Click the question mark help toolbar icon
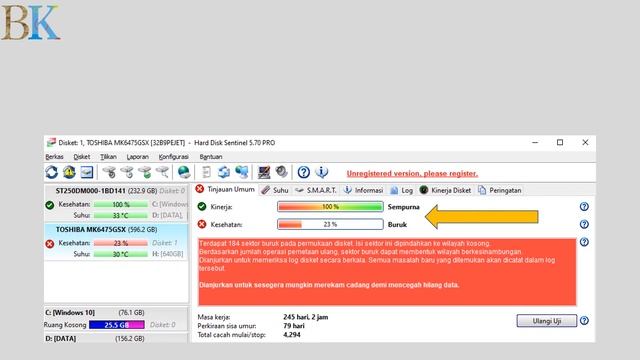Image resolution: width=640 pixels, height=360 pixels. click(303, 172)
